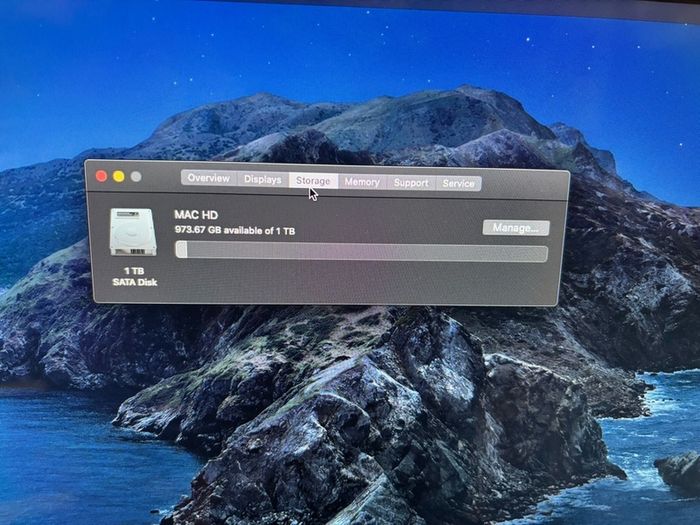Click the MAC HD volume name
The width and height of the screenshot is (700, 525).
tap(196, 215)
